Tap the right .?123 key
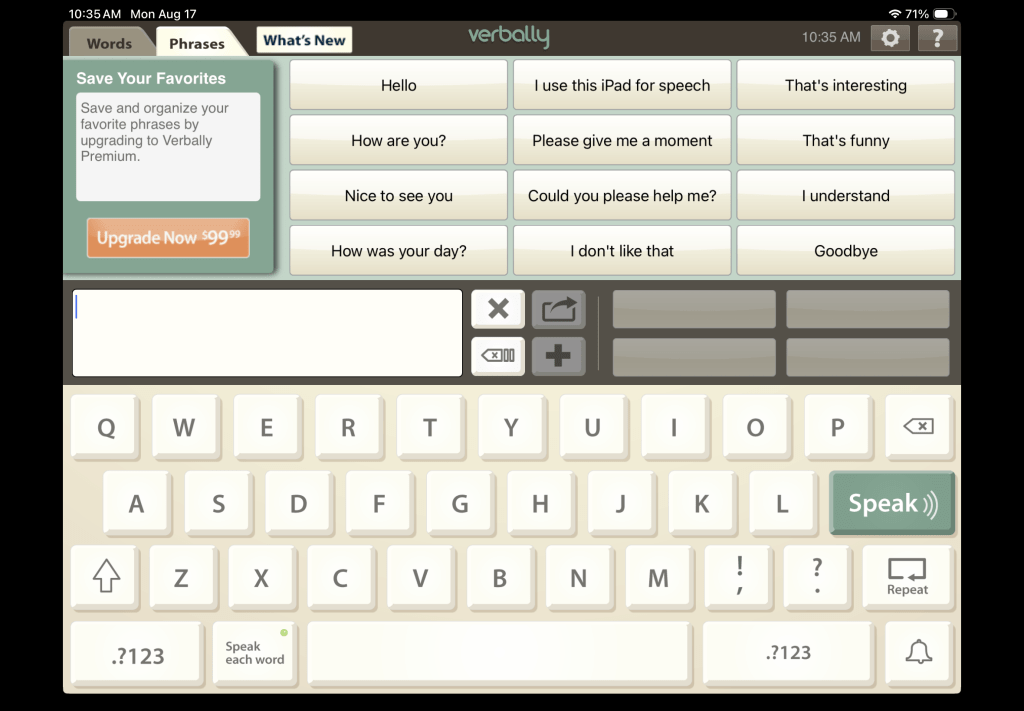The height and width of the screenshot is (711, 1024). pyautogui.click(x=788, y=652)
